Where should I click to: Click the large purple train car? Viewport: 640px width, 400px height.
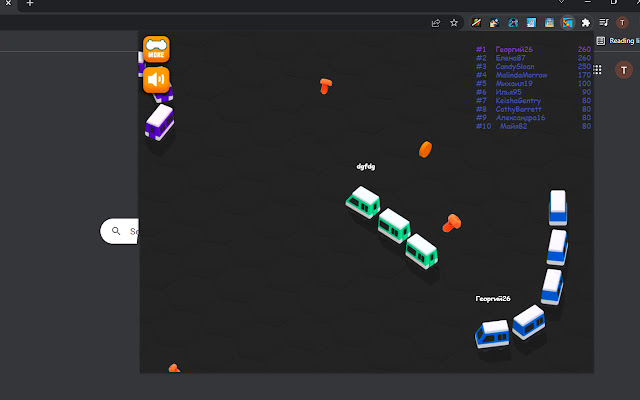[x=160, y=122]
